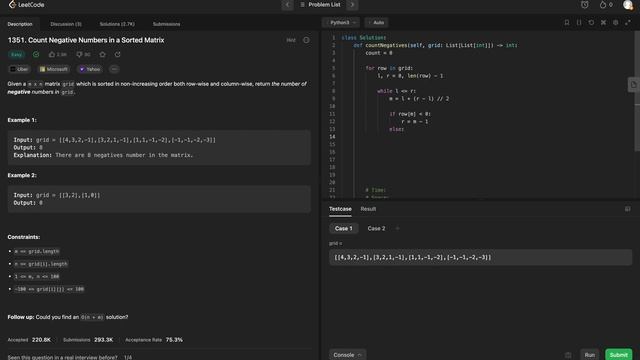Upvote the problem with thumbs-up
The height and width of the screenshot is (360, 640).
(58, 54)
